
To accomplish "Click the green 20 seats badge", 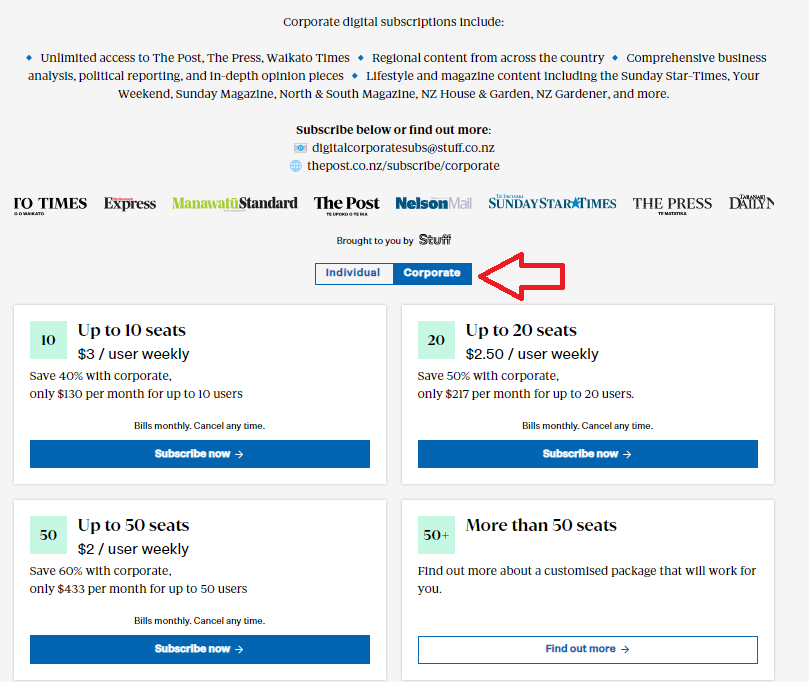I will 436,340.
